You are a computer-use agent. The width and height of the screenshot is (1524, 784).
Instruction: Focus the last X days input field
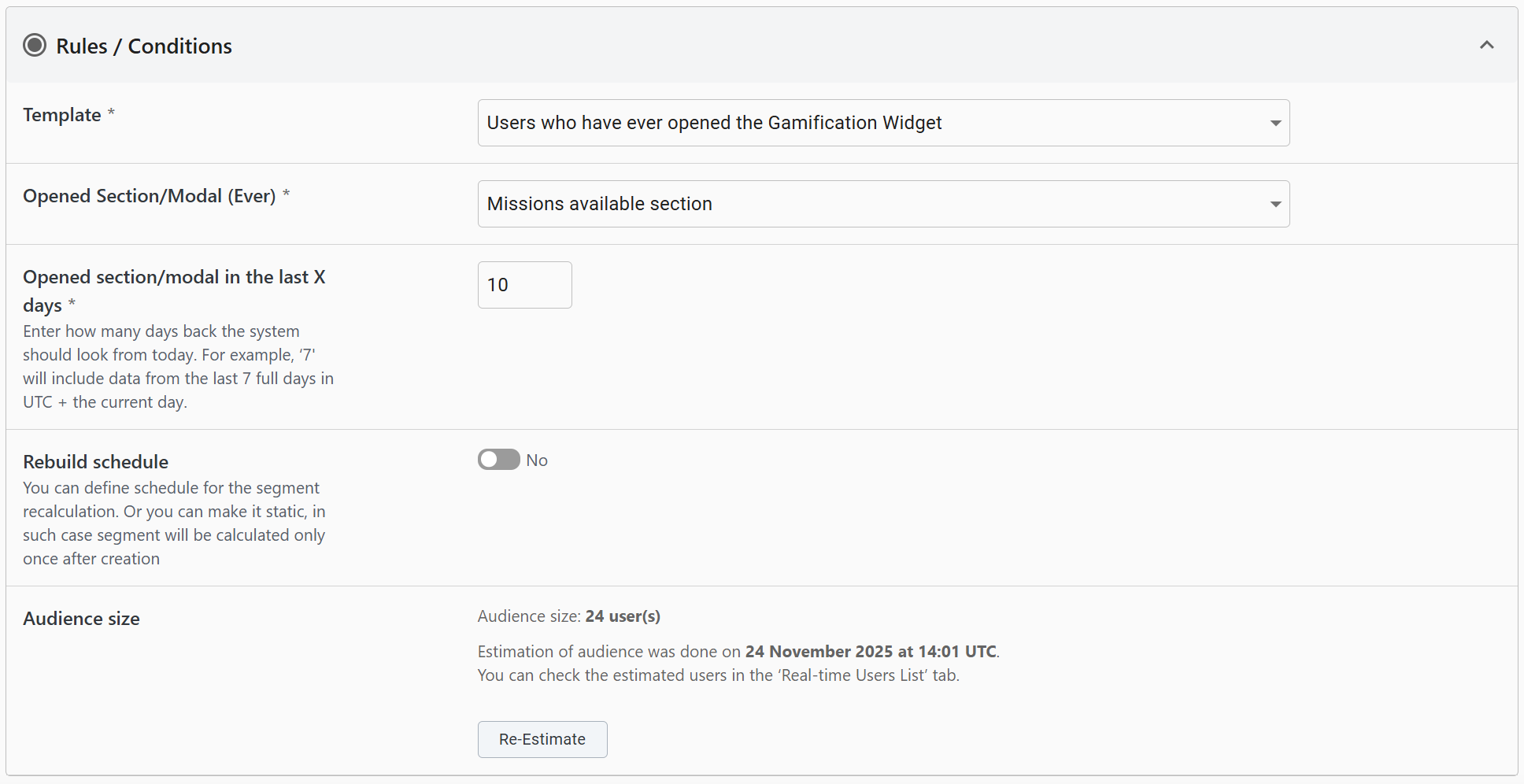point(524,285)
